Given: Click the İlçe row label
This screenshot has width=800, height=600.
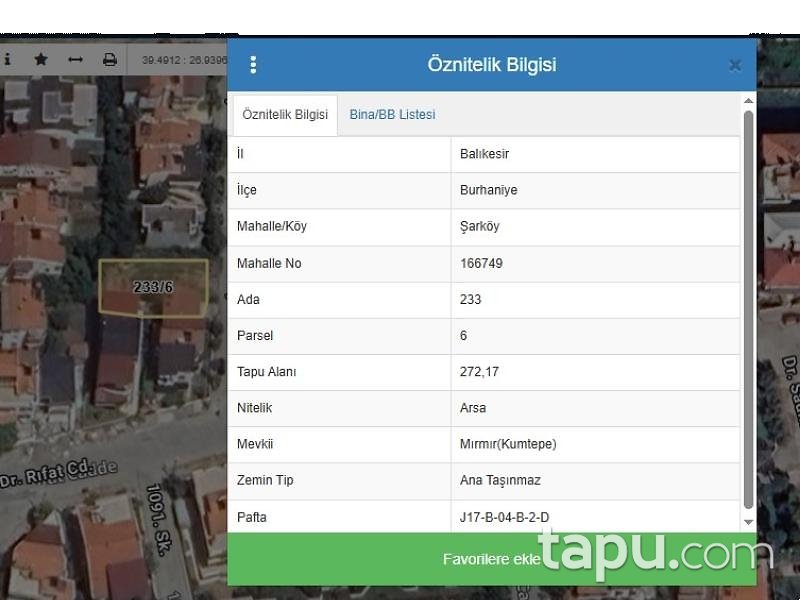Looking at the screenshot, I should coord(246,190).
